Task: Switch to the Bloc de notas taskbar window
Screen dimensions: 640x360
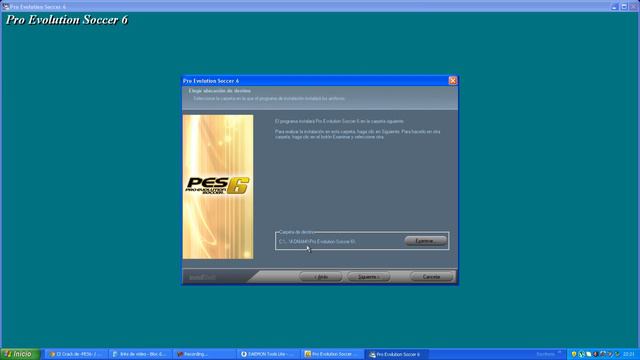Action: click(x=140, y=354)
